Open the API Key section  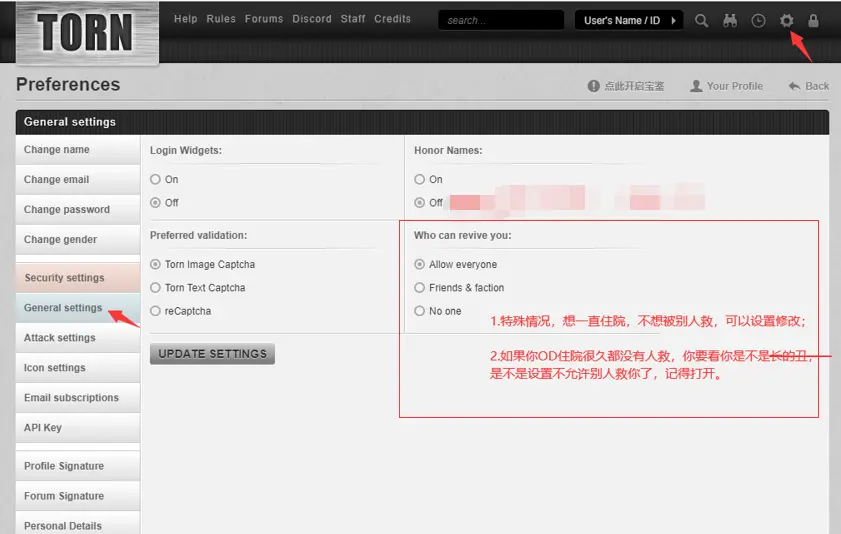(43, 428)
